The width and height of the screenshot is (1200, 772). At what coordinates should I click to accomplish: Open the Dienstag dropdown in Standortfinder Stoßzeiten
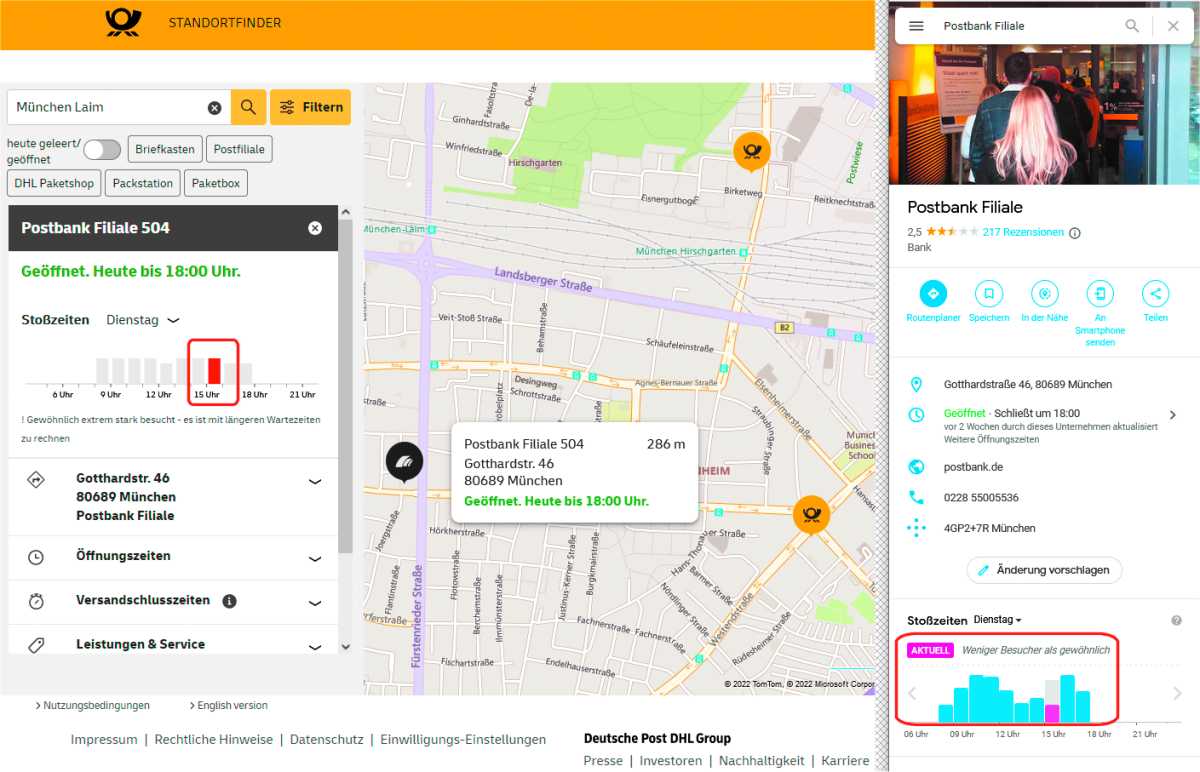click(x=143, y=320)
